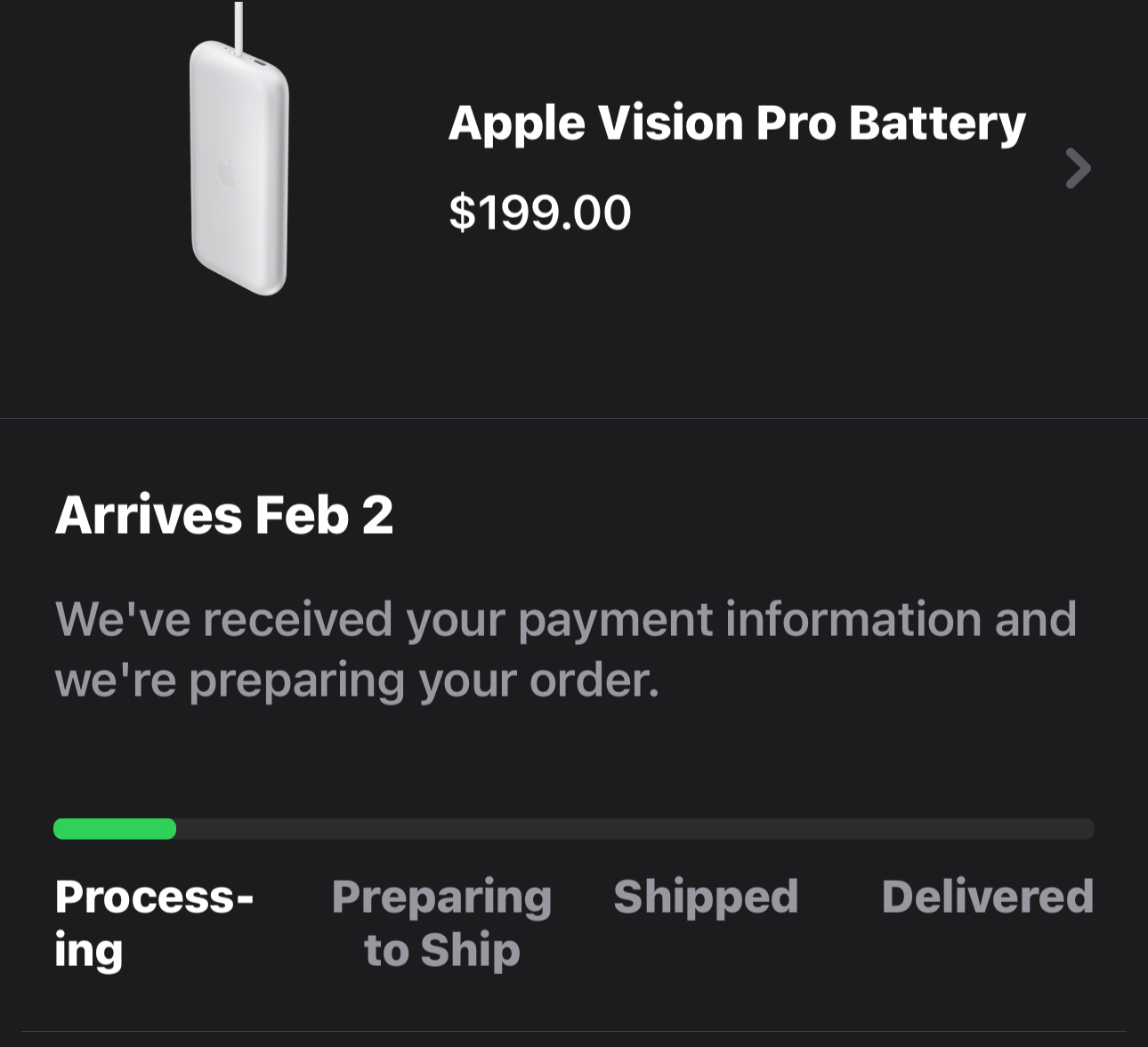1148x1047 pixels.
Task: Open product details via the right chevron
Action: (1078, 168)
